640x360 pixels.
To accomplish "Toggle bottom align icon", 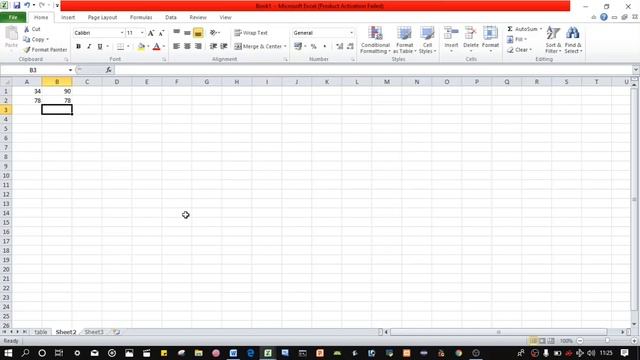I will click(198, 33).
